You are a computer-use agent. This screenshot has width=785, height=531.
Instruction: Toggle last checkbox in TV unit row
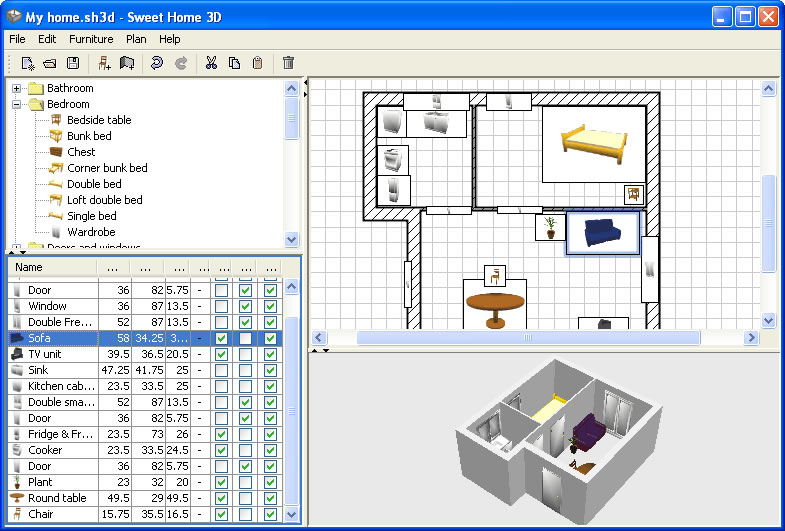pyautogui.click(x=270, y=354)
